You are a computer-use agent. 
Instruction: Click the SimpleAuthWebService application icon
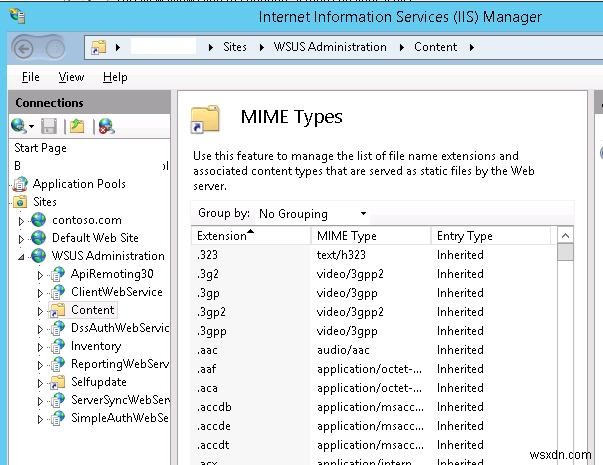point(58,418)
